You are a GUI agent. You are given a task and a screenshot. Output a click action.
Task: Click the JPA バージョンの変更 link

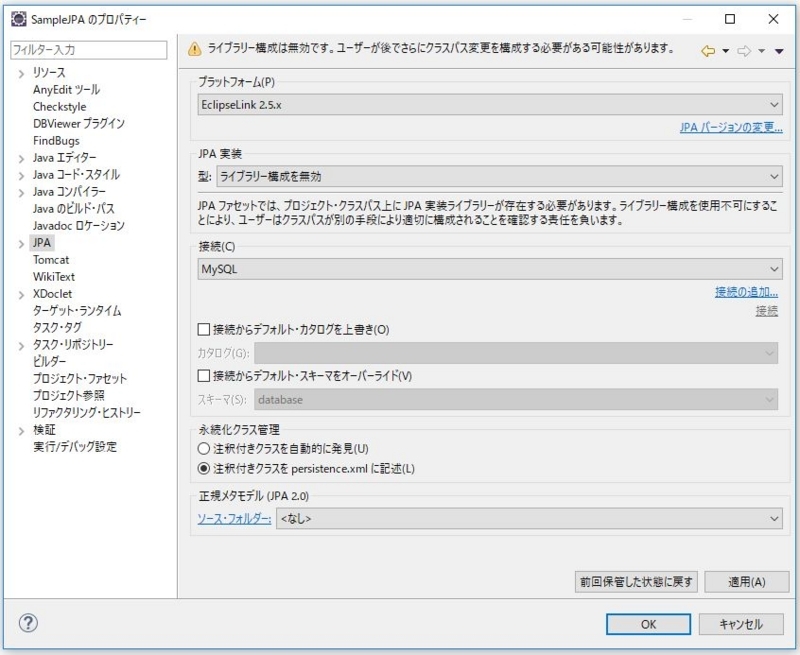coord(730,128)
